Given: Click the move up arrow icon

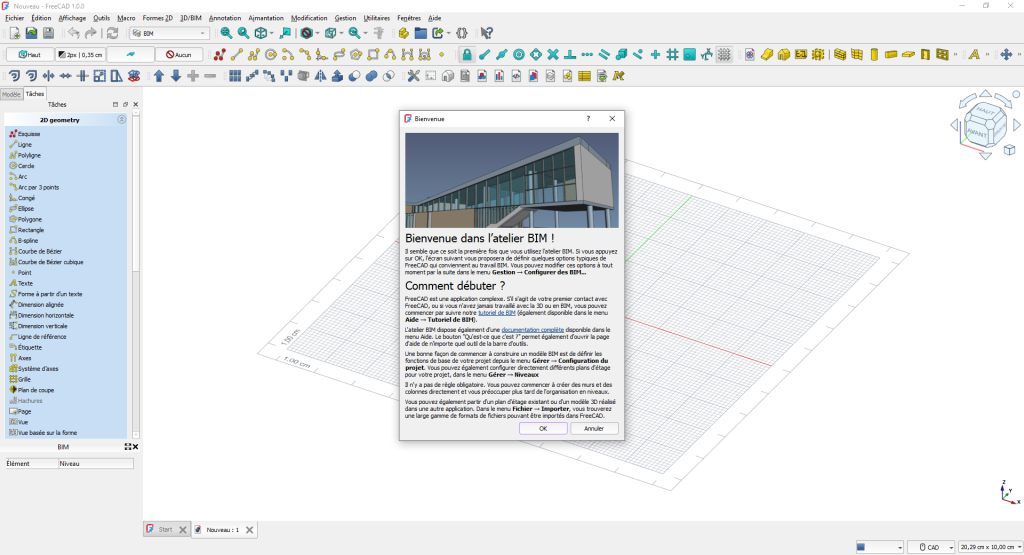Looking at the screenshot, I should tap(158, 76).
